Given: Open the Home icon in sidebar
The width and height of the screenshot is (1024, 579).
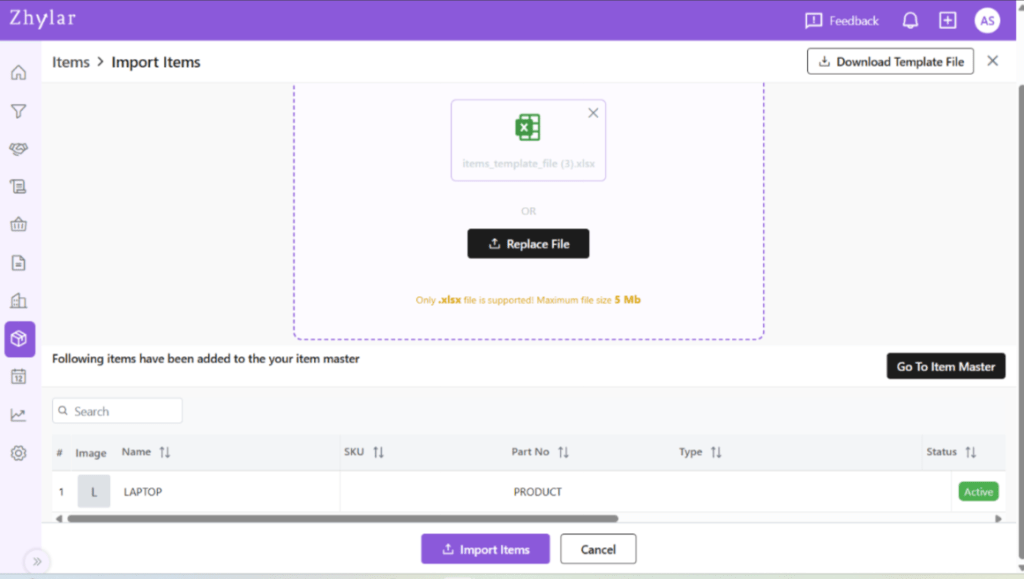Looking at the screenshot, I should point(18,73).
